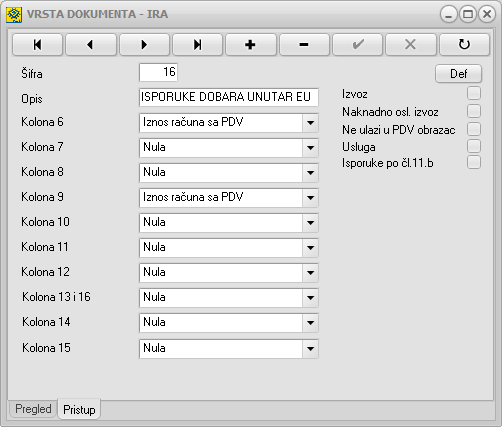Screen dimensions: 502x427
Task: Enable the Izvoz checkbox
Action: pos(474,93)
